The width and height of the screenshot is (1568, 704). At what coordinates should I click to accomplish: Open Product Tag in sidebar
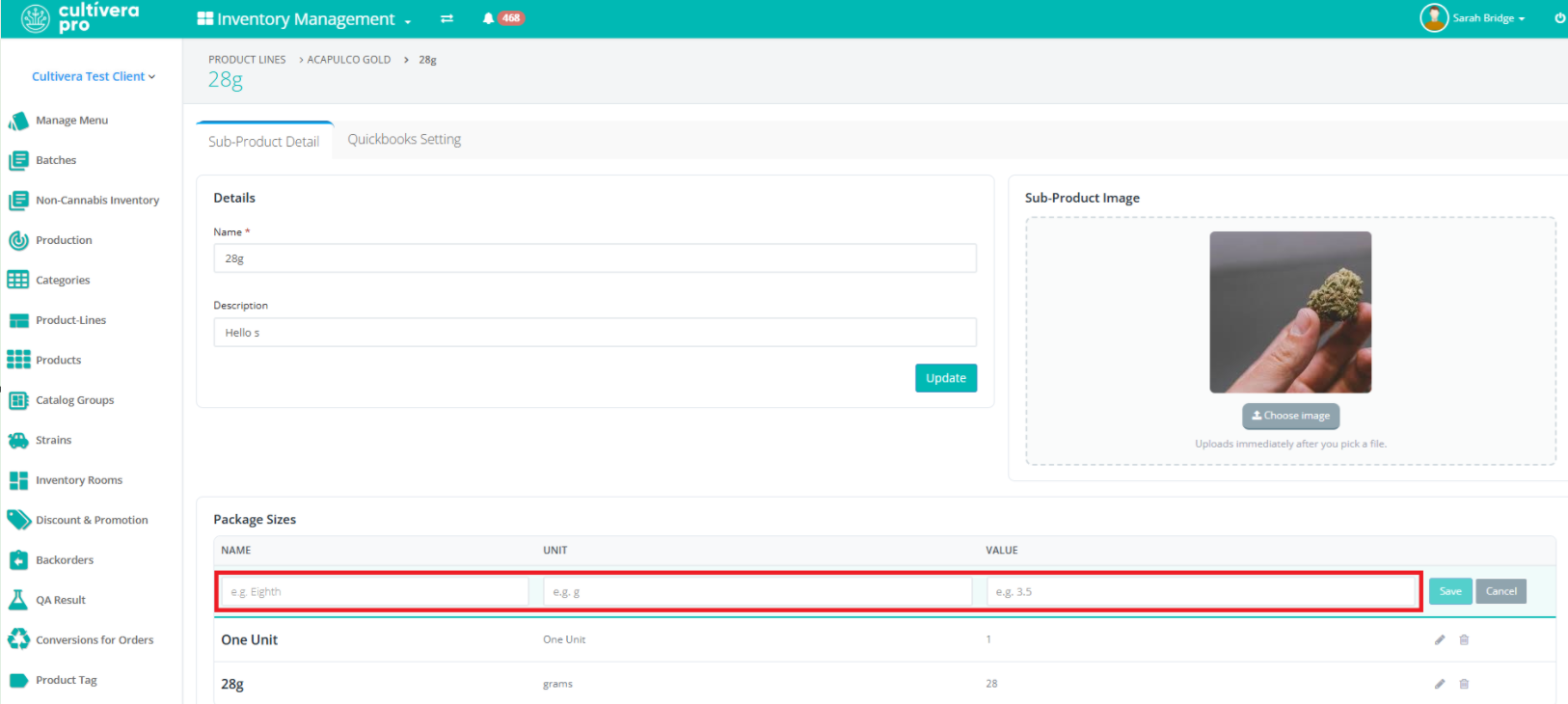(x=67, y=680)
